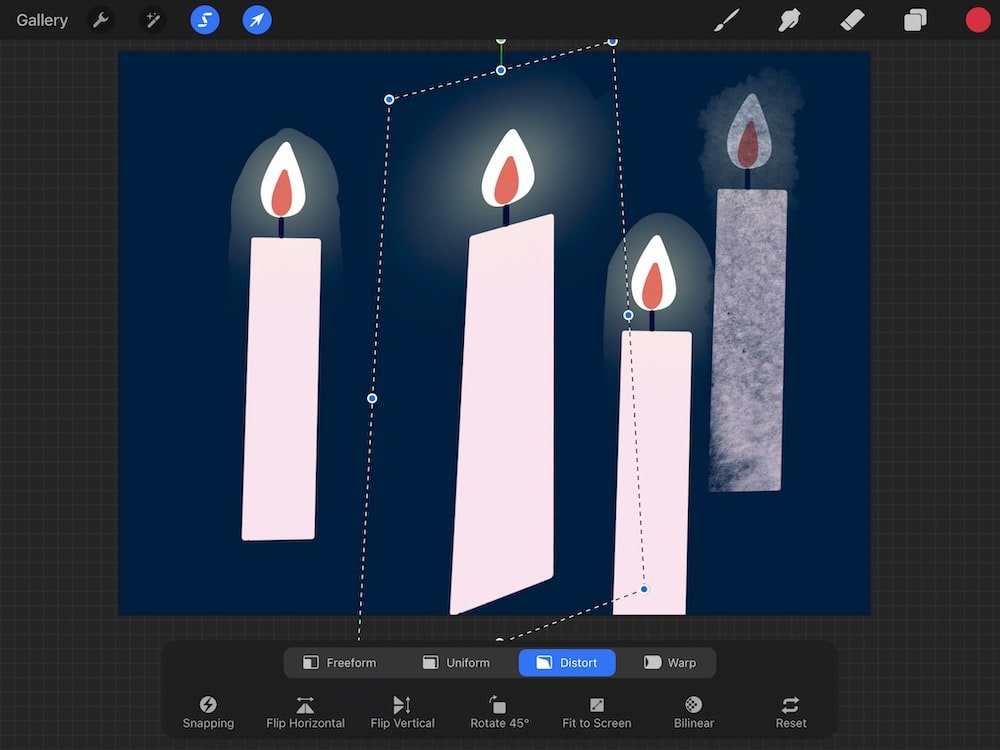
Task: Reset the current transformation
Action: [790, 712]
